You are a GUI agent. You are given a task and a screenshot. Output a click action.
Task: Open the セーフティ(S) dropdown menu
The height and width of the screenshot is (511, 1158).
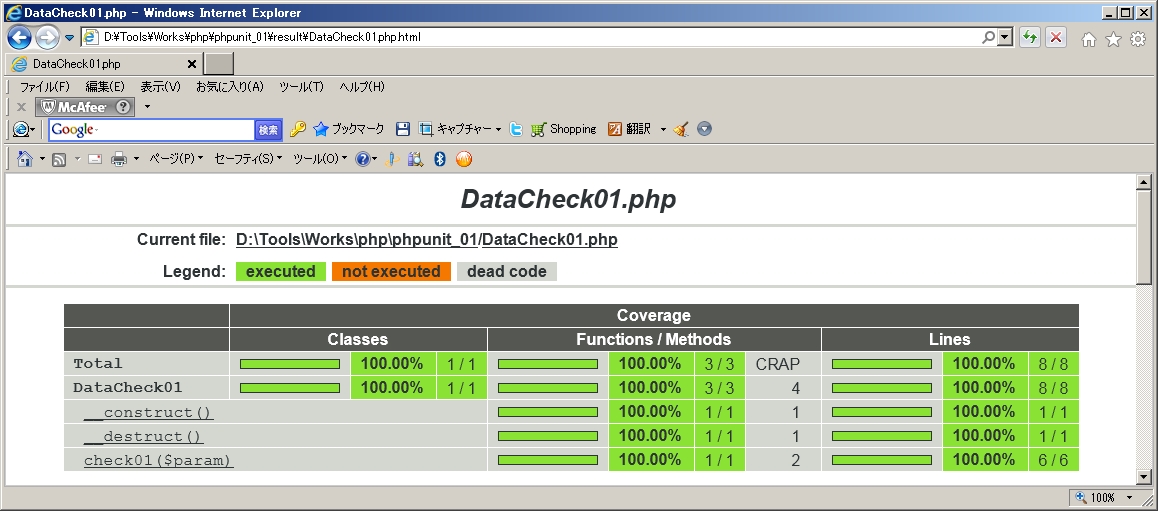point(248,159)
